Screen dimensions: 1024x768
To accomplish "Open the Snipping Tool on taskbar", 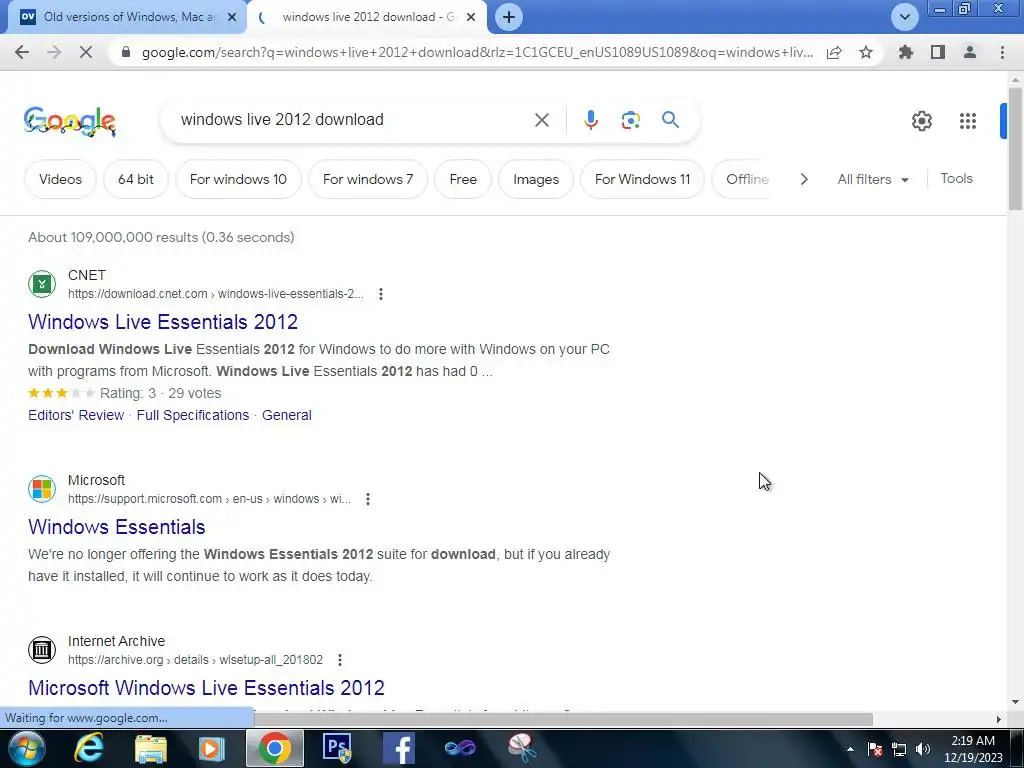I will 522,748.
